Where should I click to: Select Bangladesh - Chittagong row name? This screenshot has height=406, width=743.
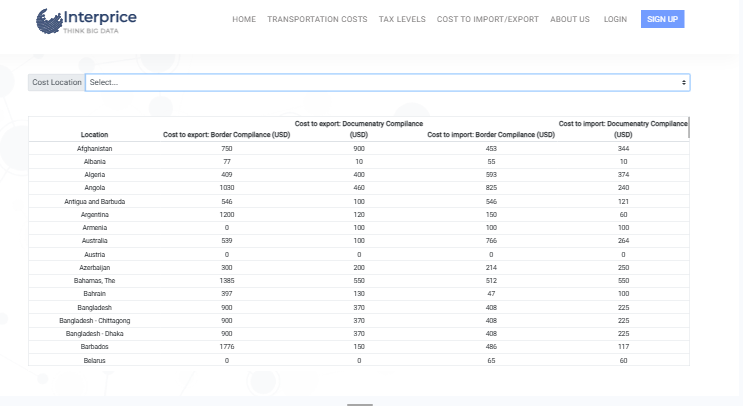94,321
